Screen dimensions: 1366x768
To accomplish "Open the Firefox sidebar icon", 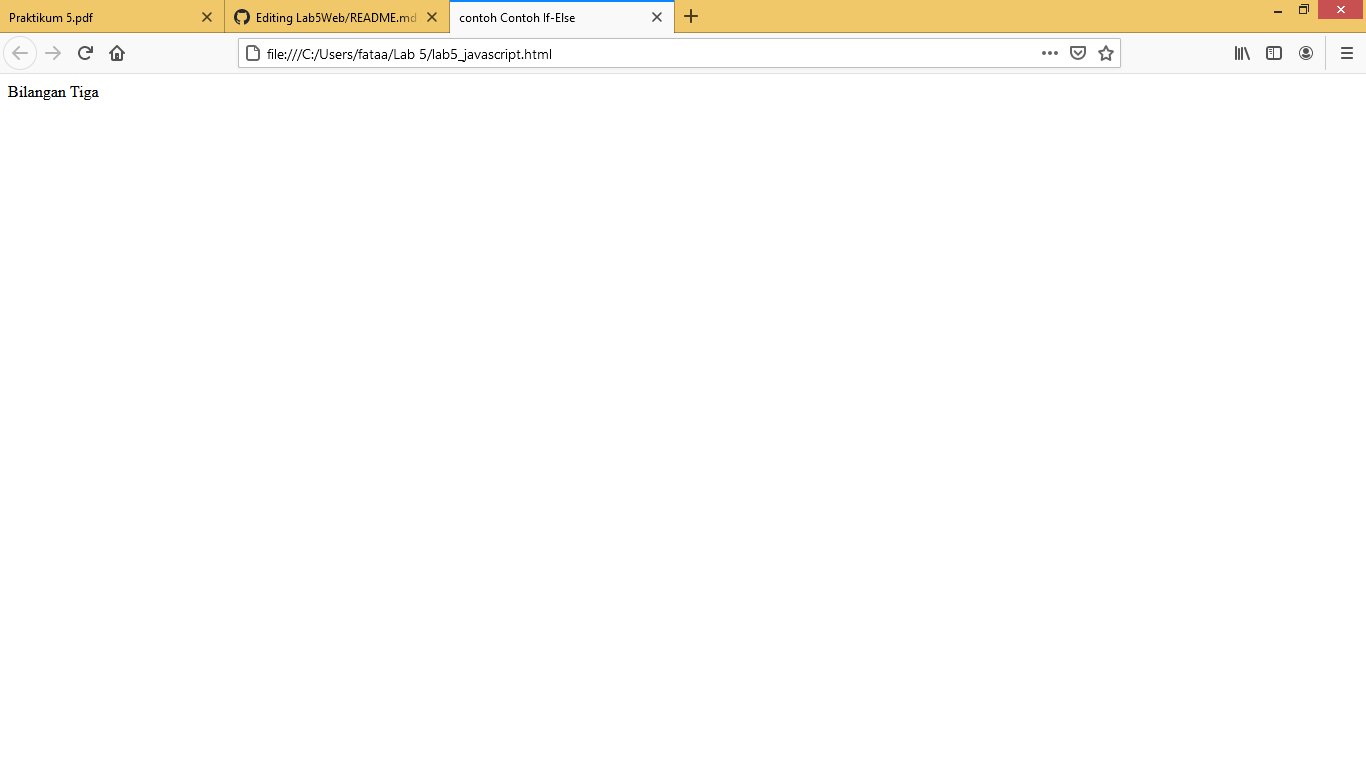I will click(x=1273, y=53).
